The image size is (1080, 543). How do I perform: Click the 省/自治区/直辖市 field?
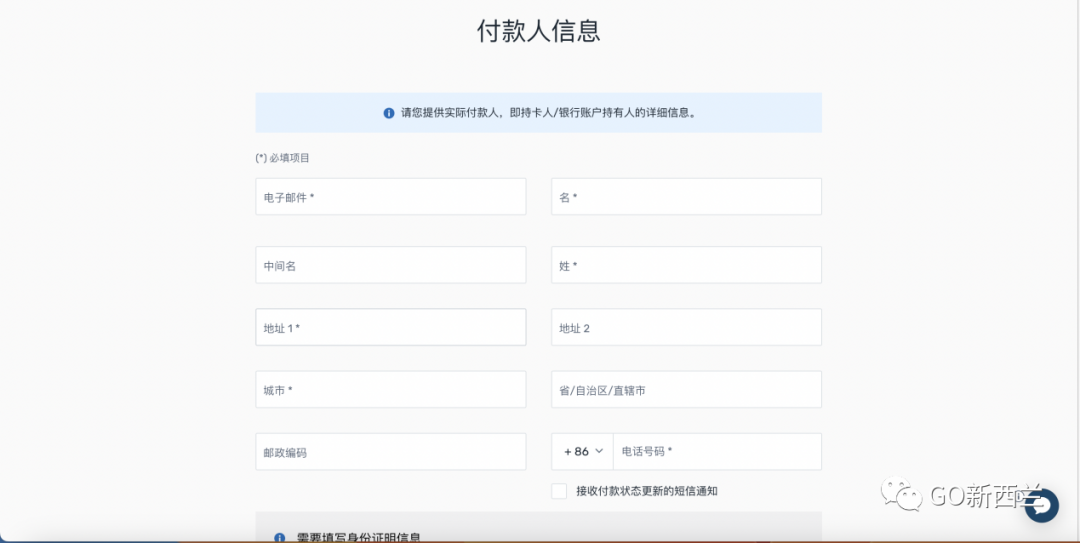pyautogui.click(x=686, y=389)
